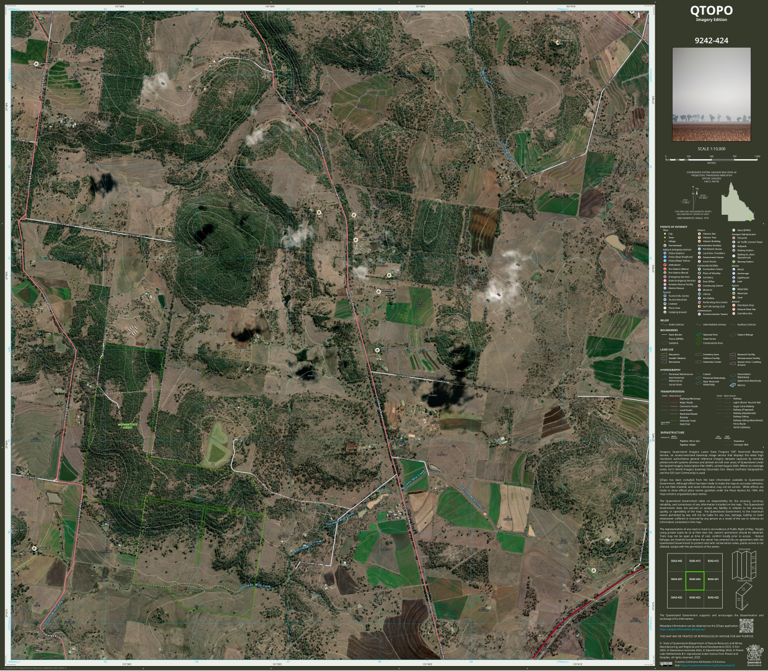
Task: Click the Lighthouse legend icon
Action: coord(734,278)
